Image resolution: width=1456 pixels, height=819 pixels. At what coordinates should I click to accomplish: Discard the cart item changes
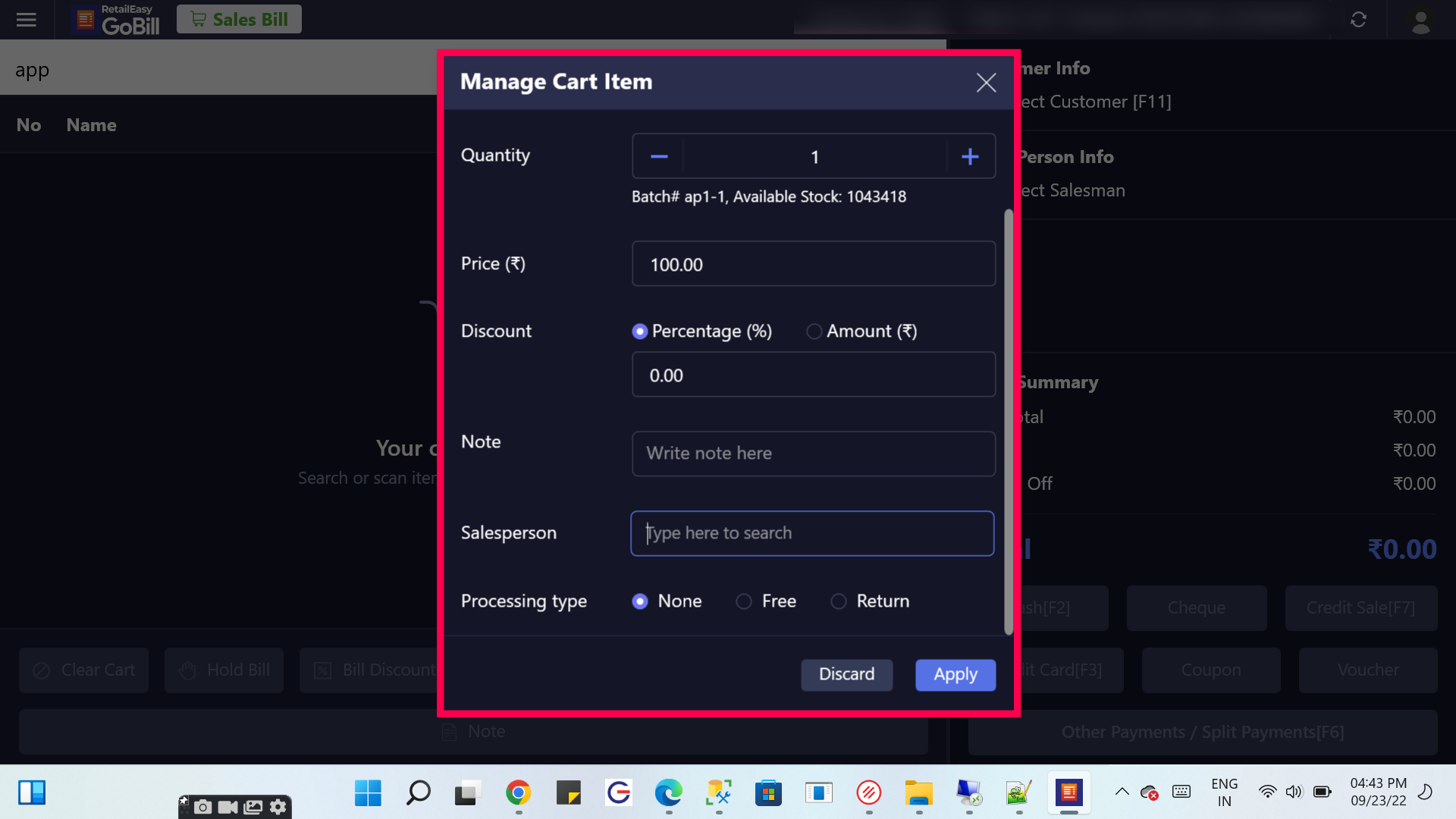tap(846, 674)
